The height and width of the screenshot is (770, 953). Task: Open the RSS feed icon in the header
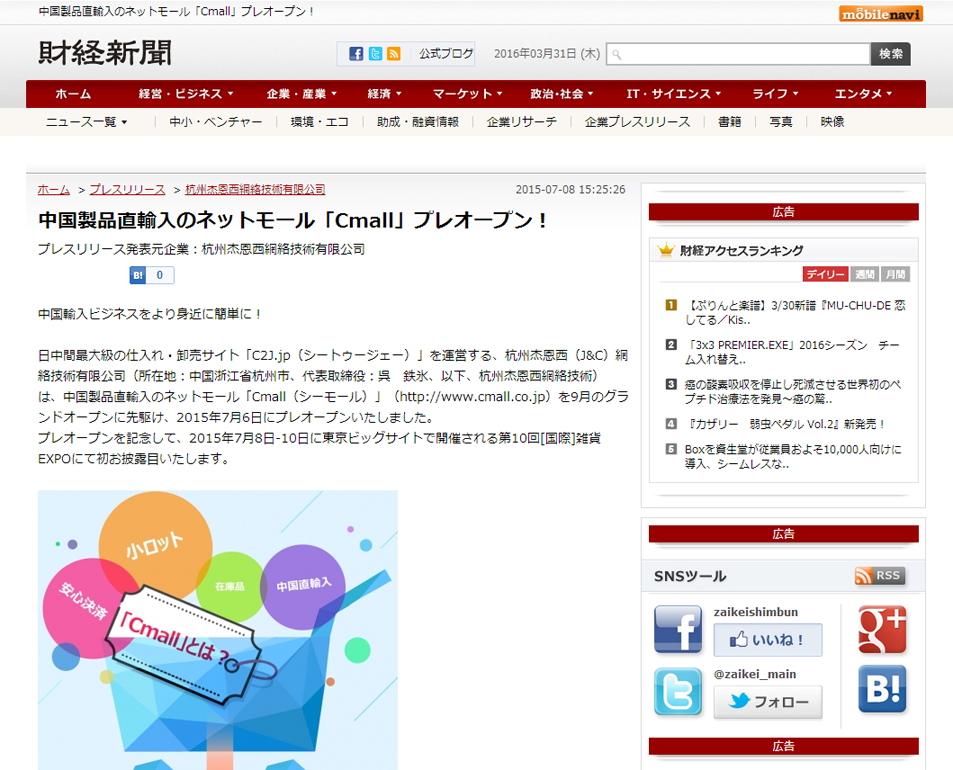coord(394,54)
